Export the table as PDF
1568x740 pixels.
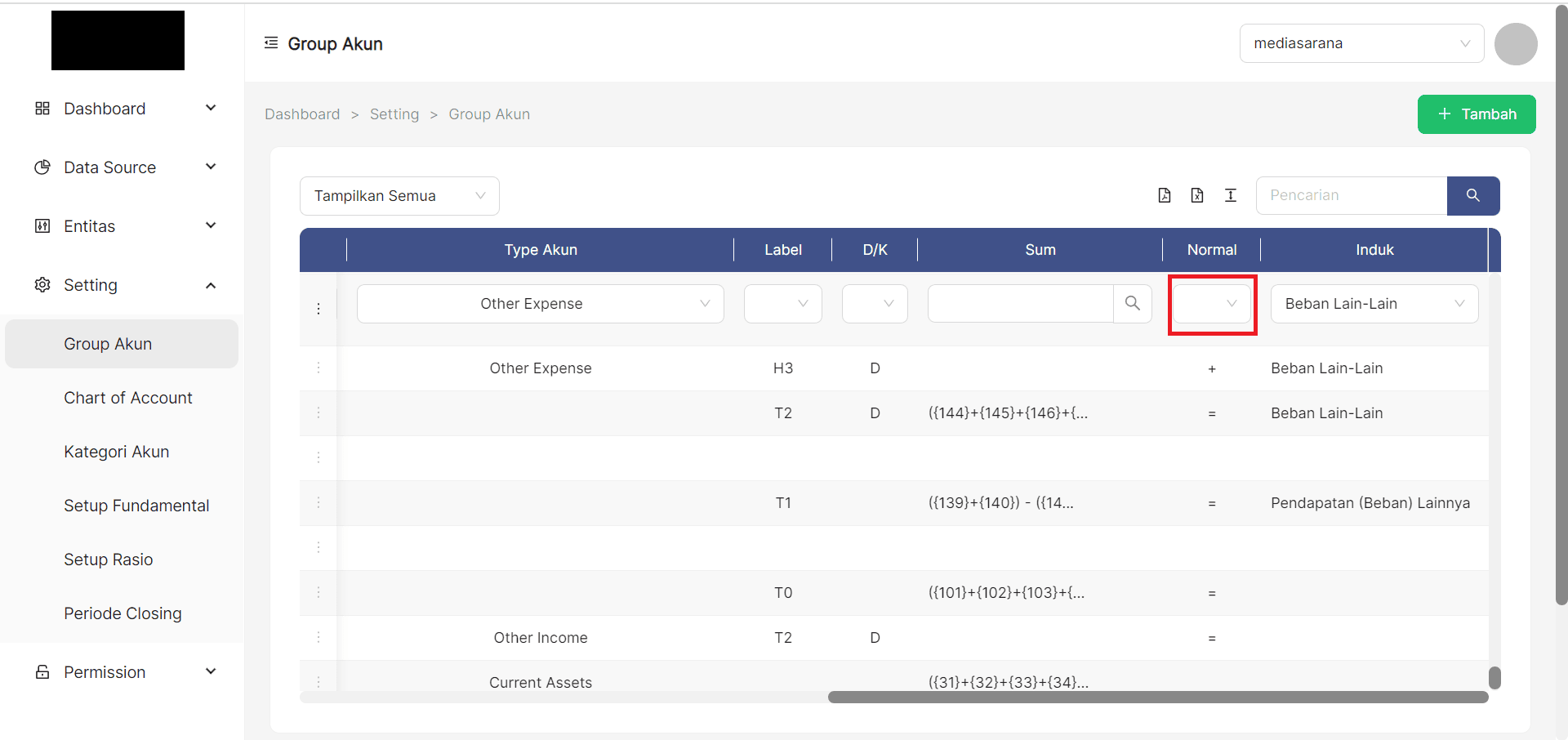tap(1165, 195)
